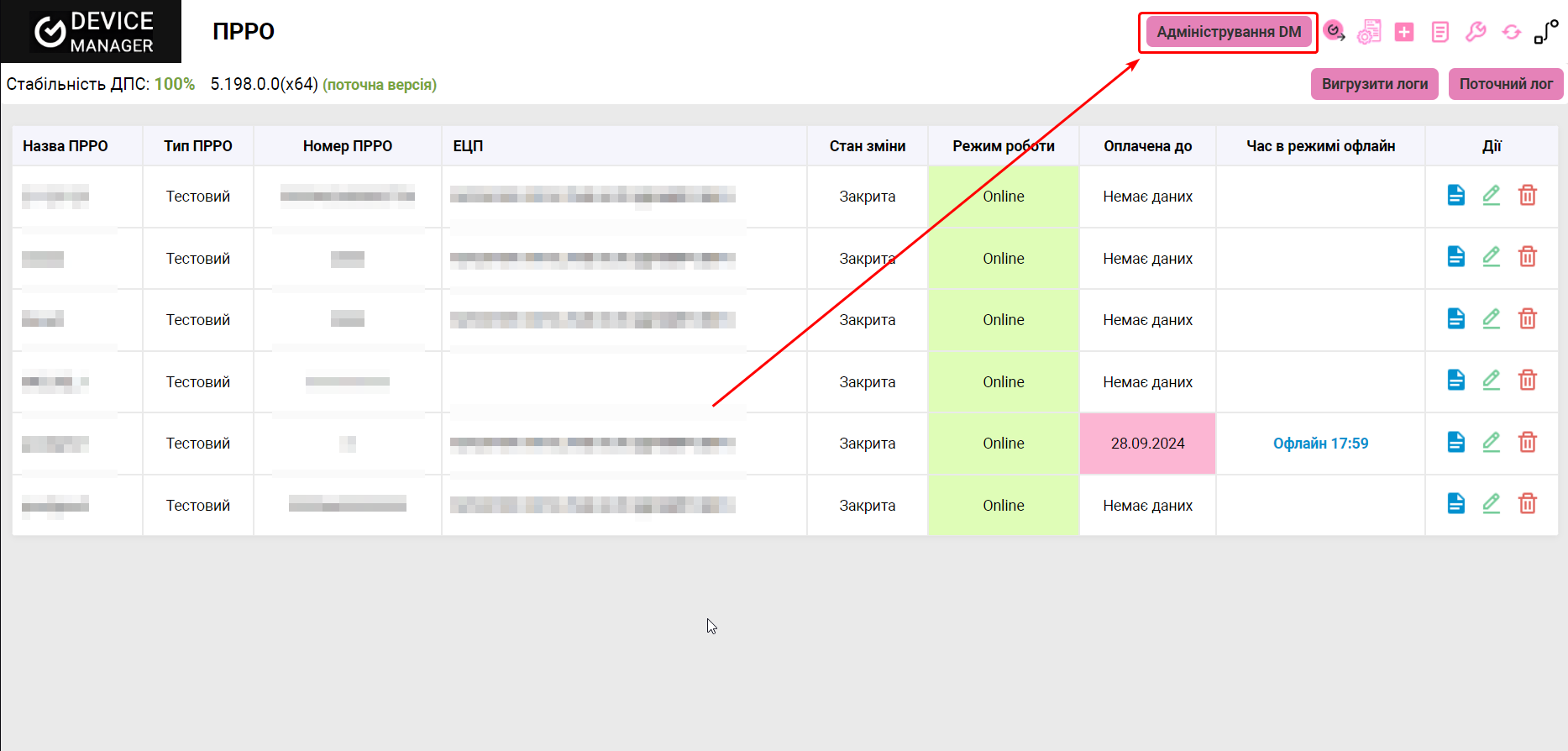Click the Online cell in the first row

click(1004, 197)
